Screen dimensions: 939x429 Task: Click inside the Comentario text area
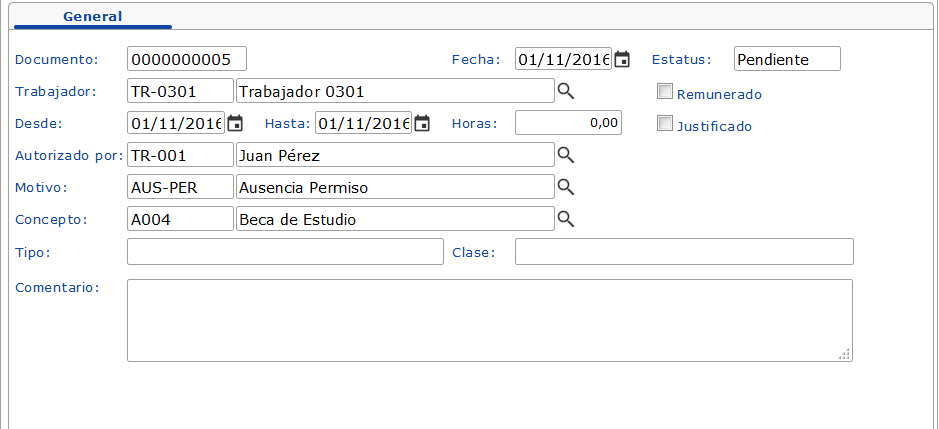coord(489,320)
